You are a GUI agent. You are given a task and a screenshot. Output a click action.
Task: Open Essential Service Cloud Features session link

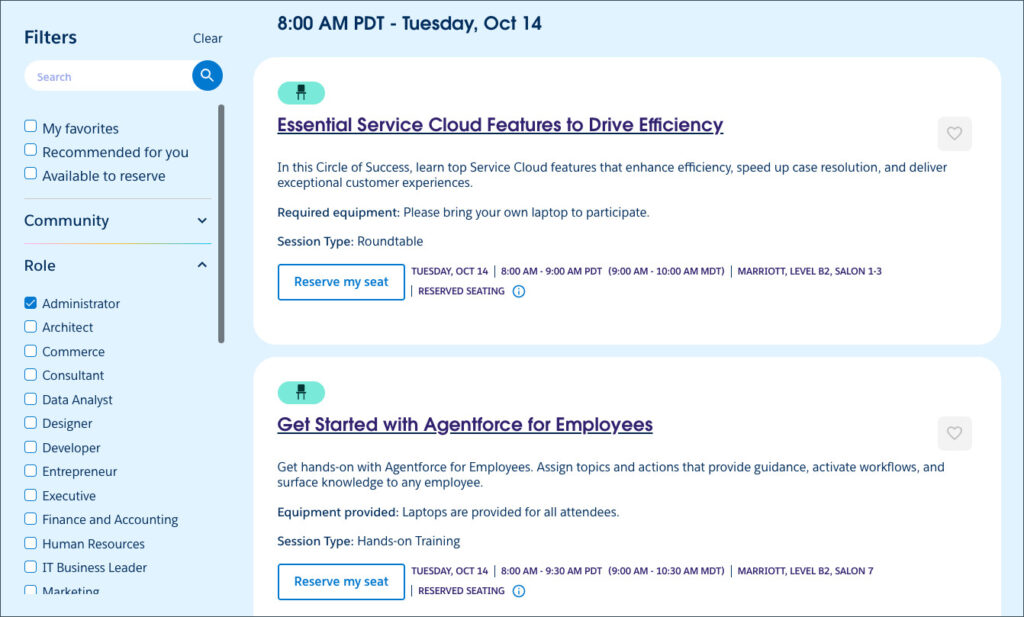499,125
